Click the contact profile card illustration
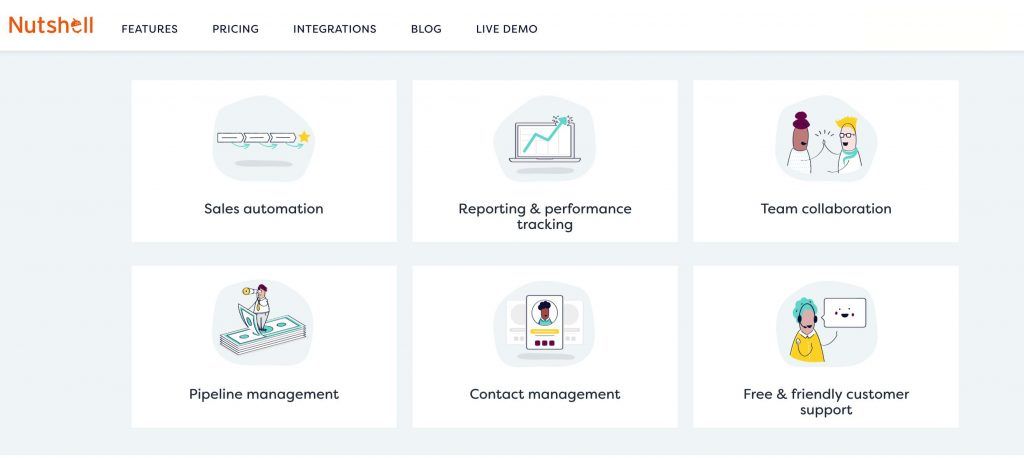 click(x=545, y=323)
